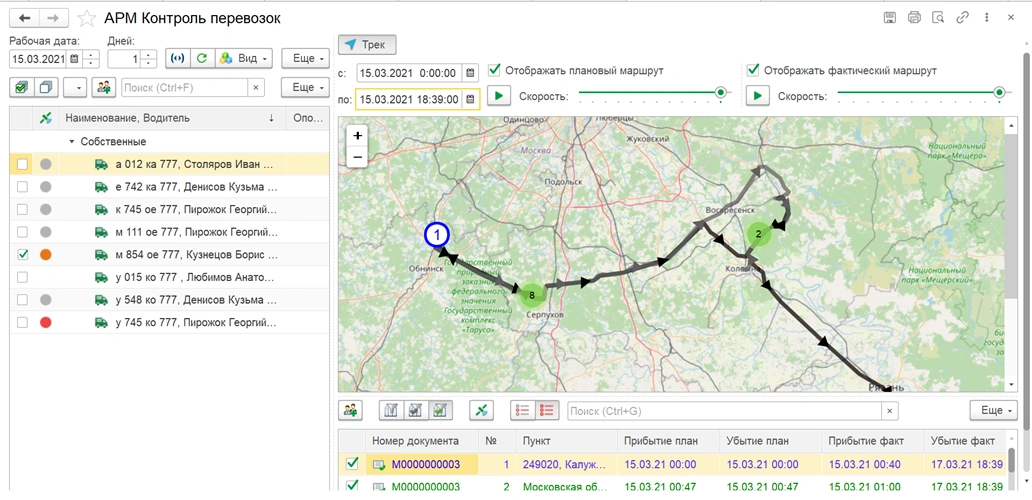Viewport: 1032px width, 500px height.
Task: Check vehicle а 012 ка 777 checkbox
Action: [22, 164]
